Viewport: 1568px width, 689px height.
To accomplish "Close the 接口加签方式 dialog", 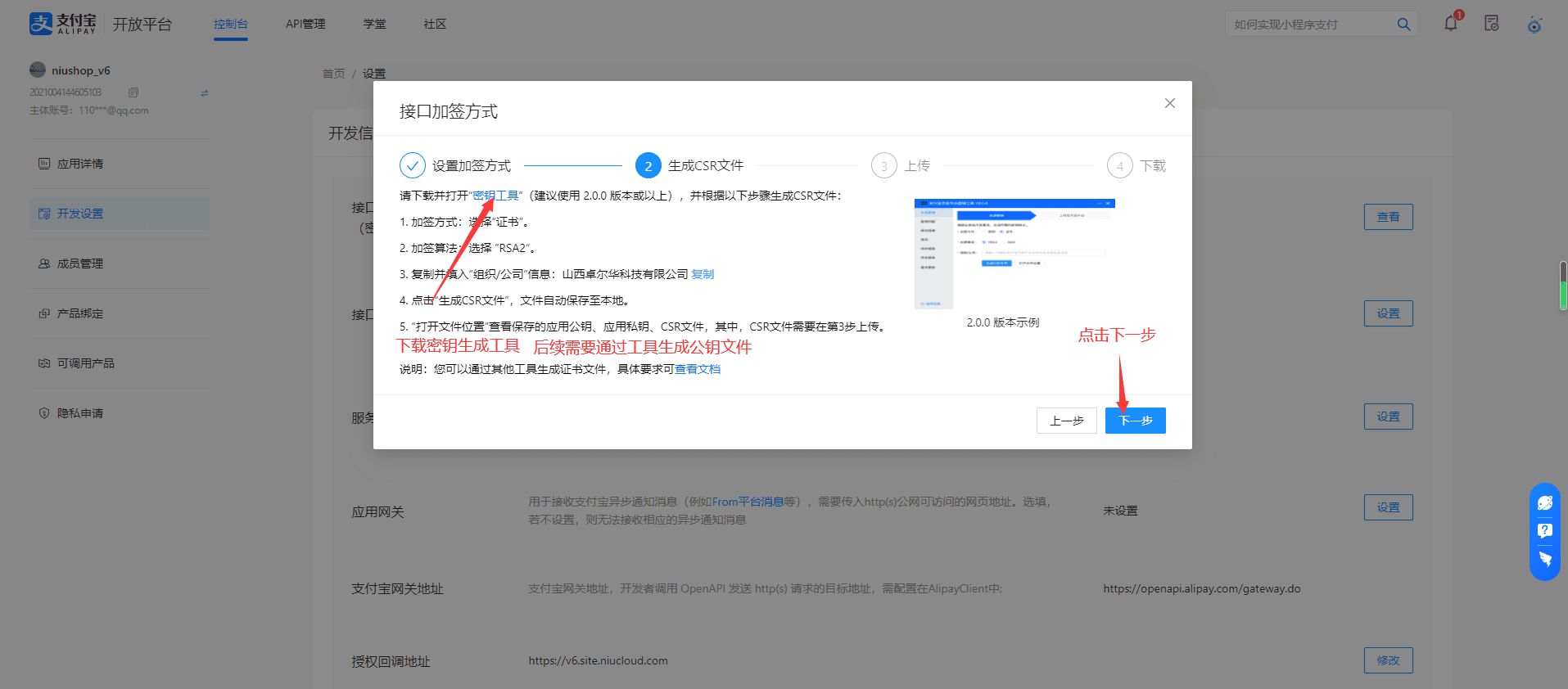I will click(1169, 103).
